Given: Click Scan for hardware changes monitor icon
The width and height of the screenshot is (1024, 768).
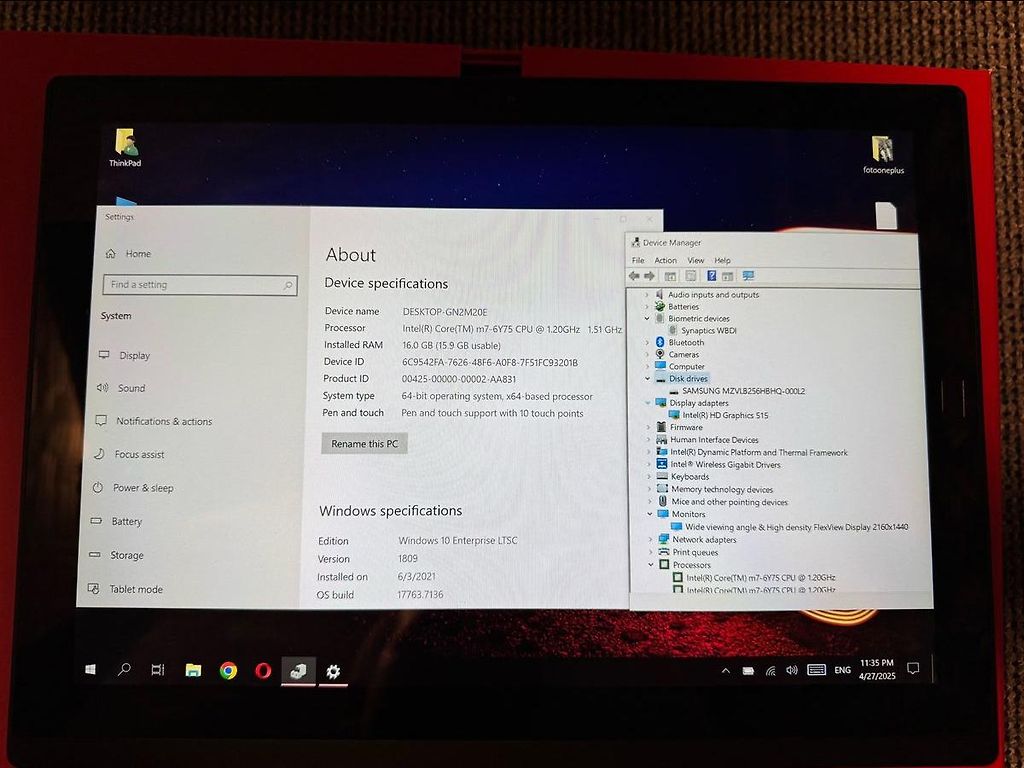Looking at the screenshot, I should [x=748, y=276].
